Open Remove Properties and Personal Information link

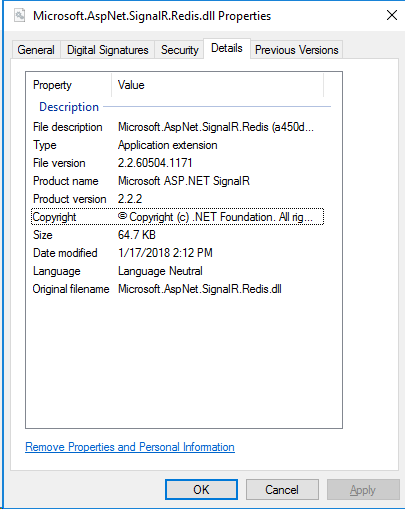coord(130,447)
